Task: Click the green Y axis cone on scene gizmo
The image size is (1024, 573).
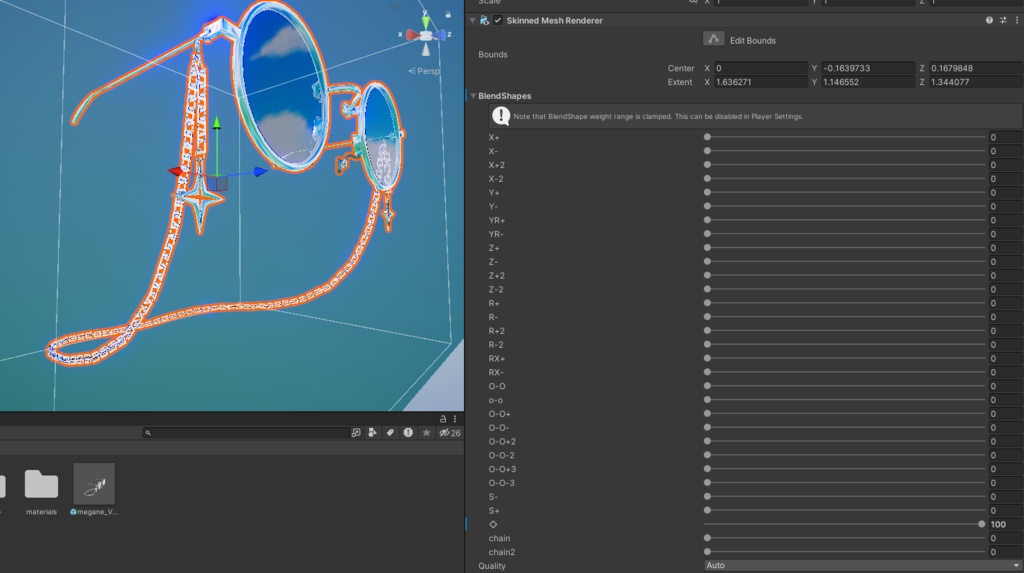Action: click(427, 19)
